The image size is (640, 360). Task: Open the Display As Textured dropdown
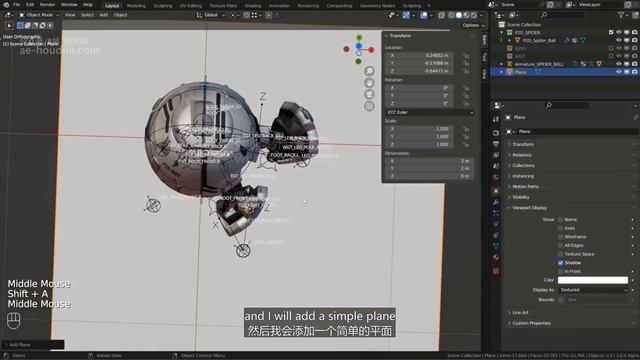coord(593,290)
